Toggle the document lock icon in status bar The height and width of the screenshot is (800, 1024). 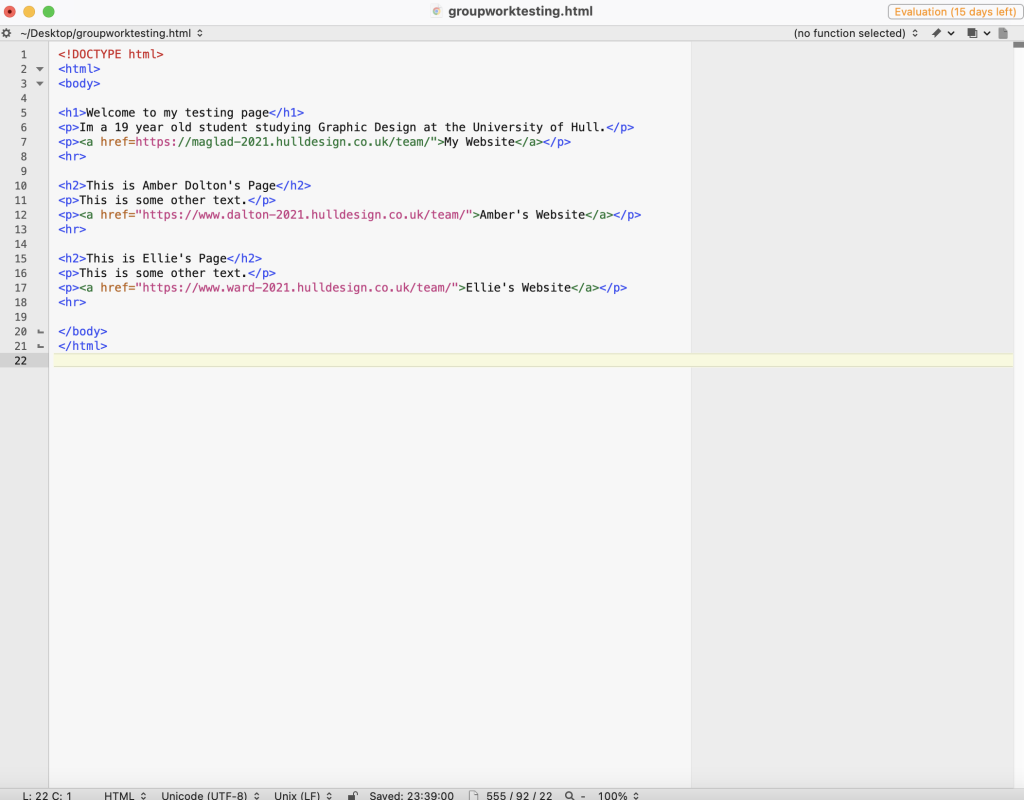353,795
